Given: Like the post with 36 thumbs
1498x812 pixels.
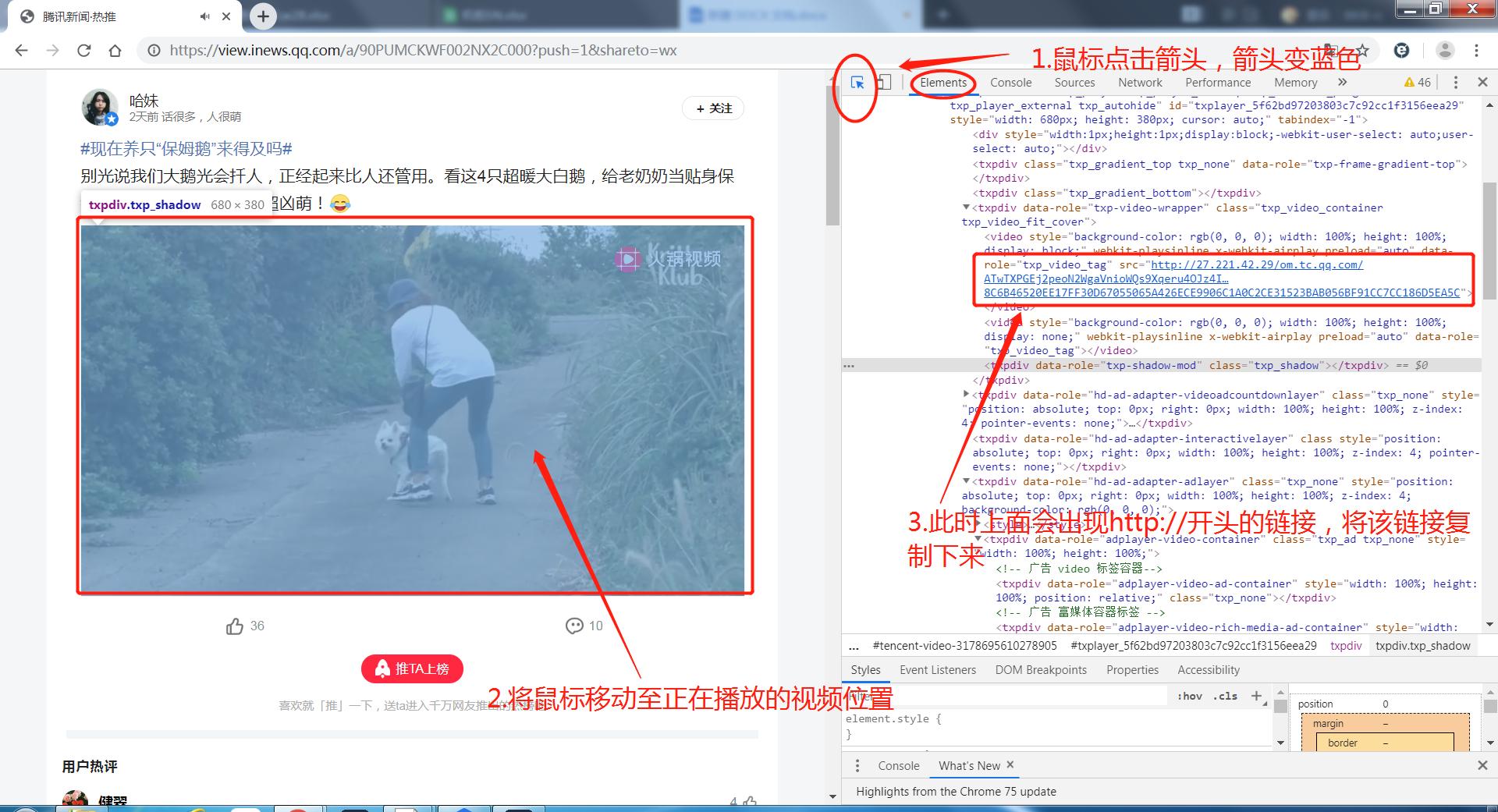Looking at the screenshot, I should pos(235,626).
